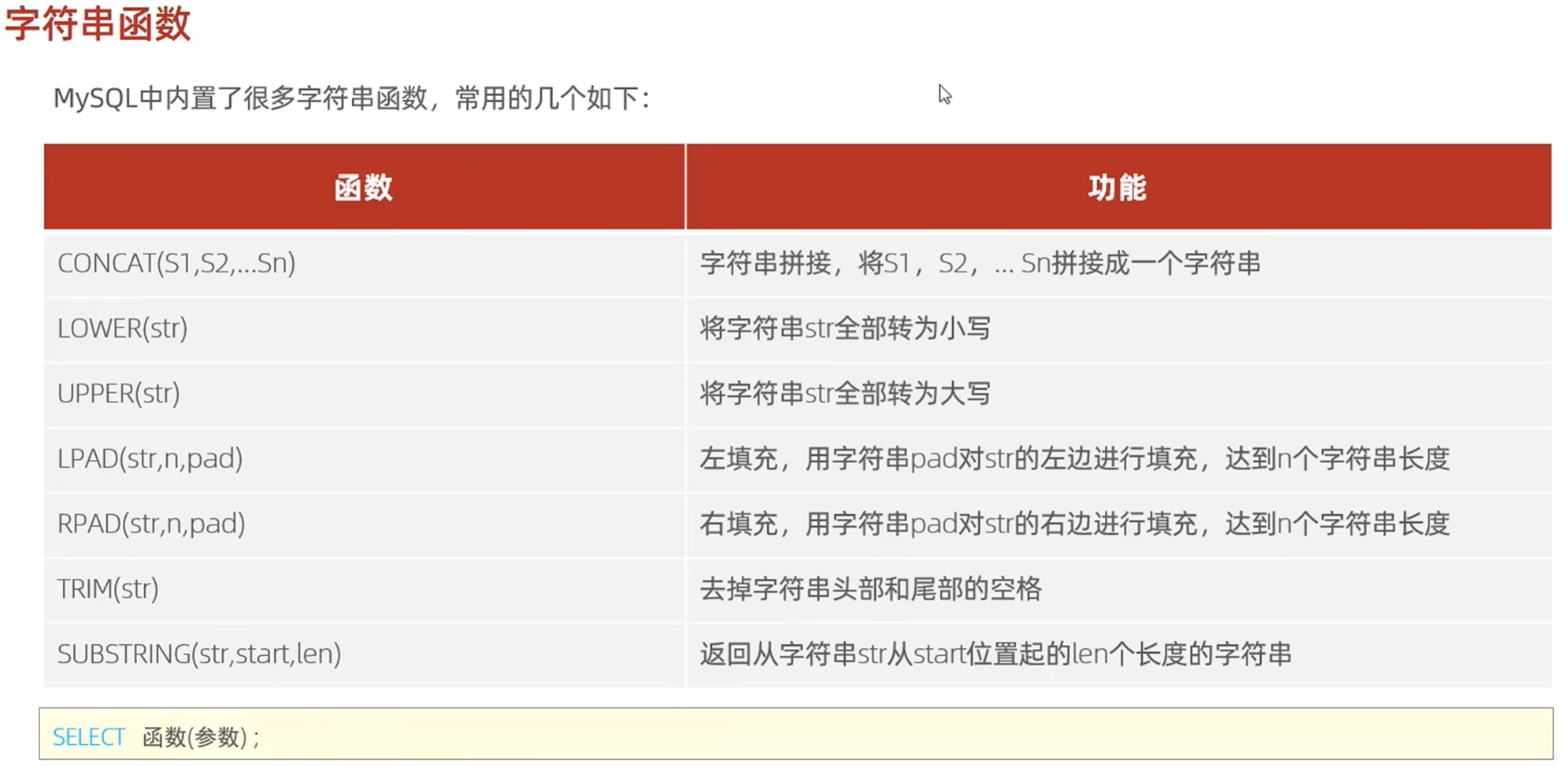Click the 字符串拼接 description for CONCAT

click(x=980, y=263)
